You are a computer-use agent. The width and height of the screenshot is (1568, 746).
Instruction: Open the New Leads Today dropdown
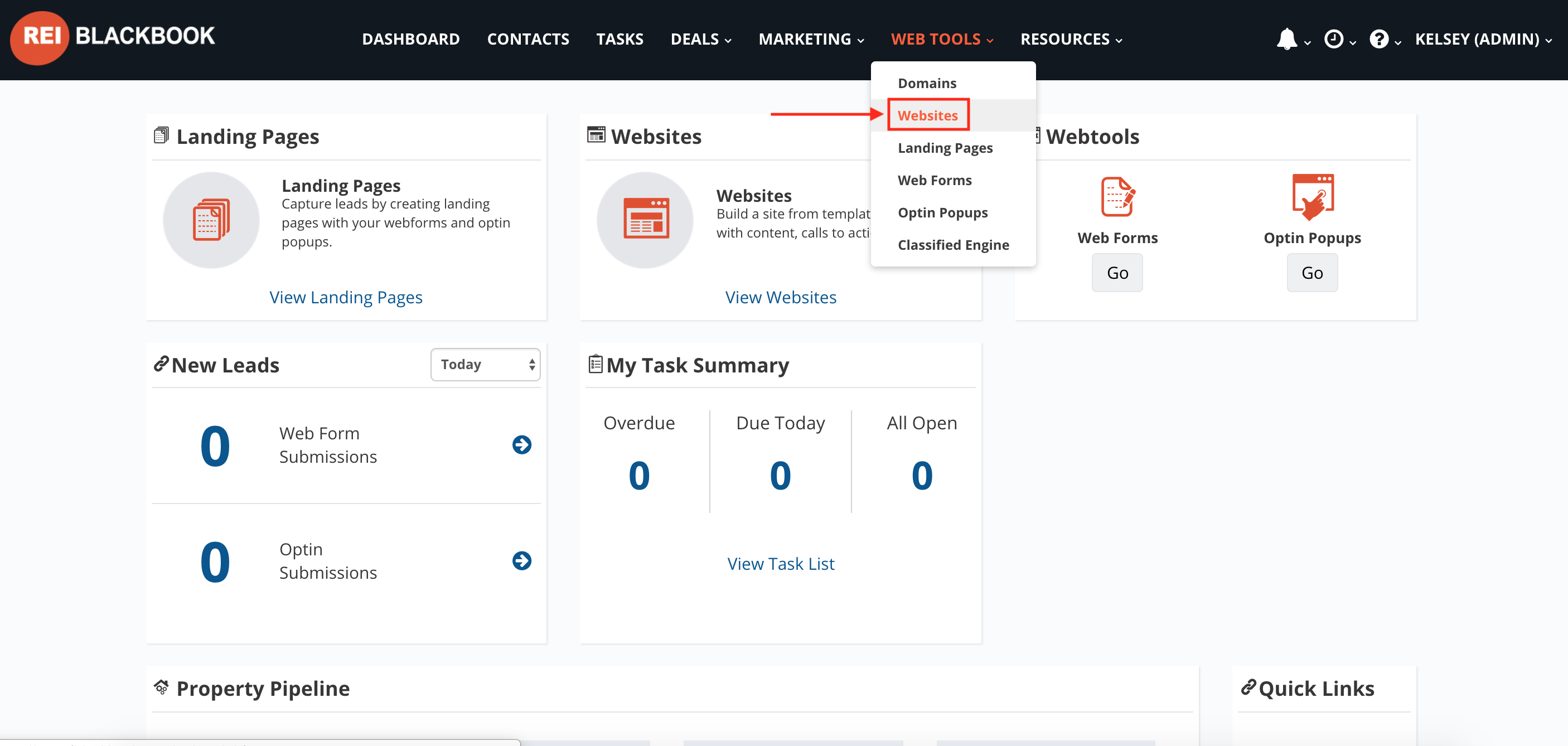tap(485, 365)
